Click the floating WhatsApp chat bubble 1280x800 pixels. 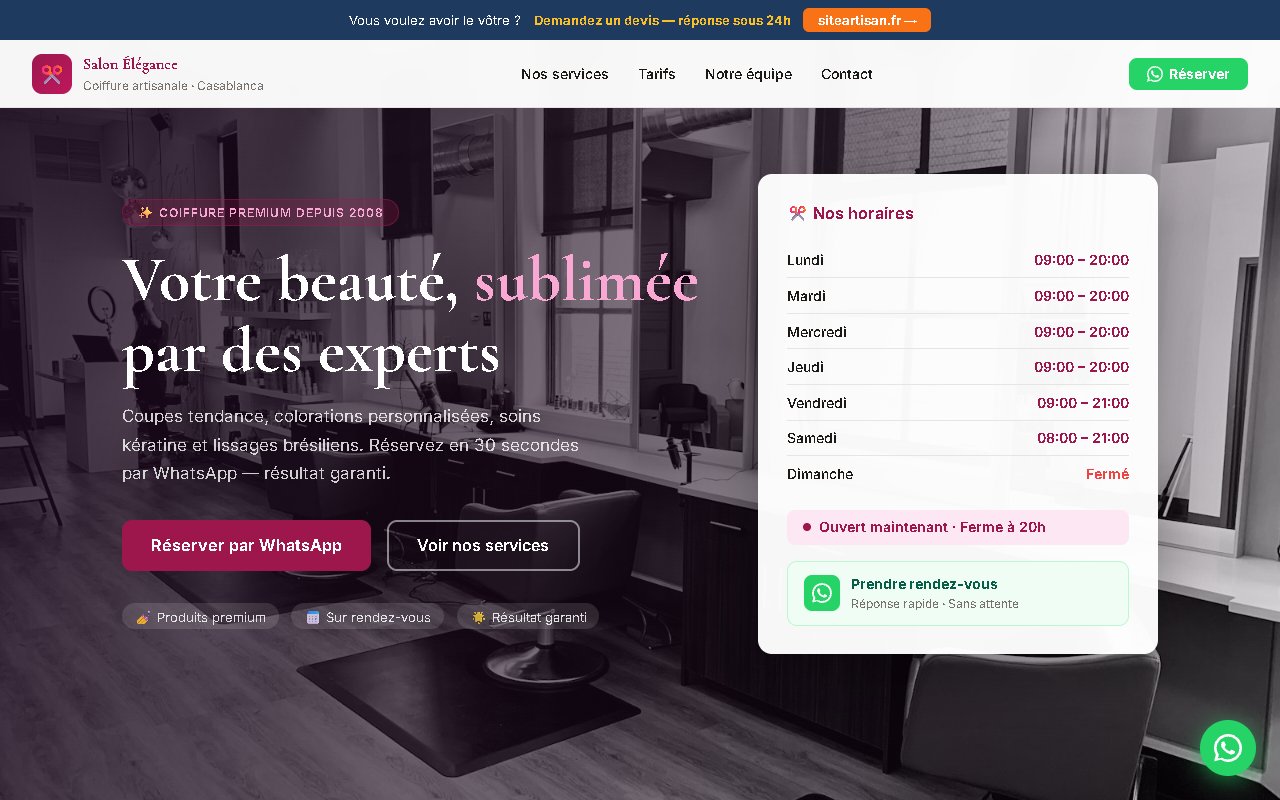(x=1228, y=748)
